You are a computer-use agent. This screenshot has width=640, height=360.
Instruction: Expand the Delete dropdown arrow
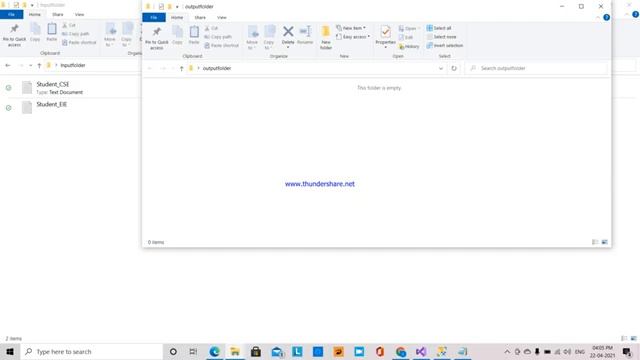point(288,48)
